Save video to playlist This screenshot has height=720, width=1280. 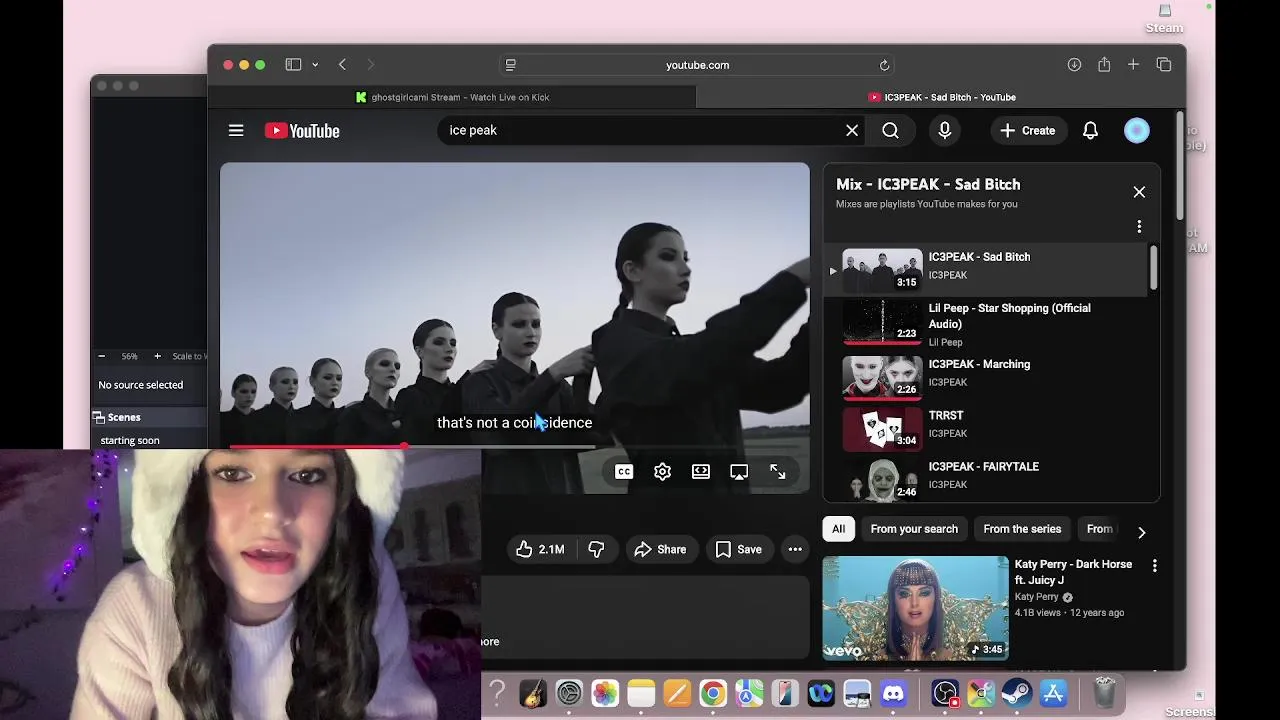coord(739,549)
